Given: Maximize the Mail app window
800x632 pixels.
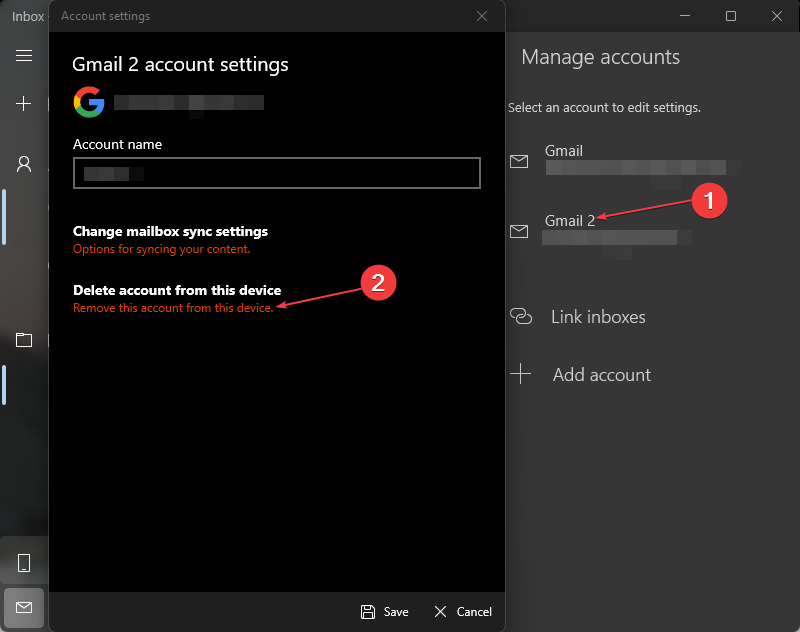Looking at the screenshot, I should point(731,16).
